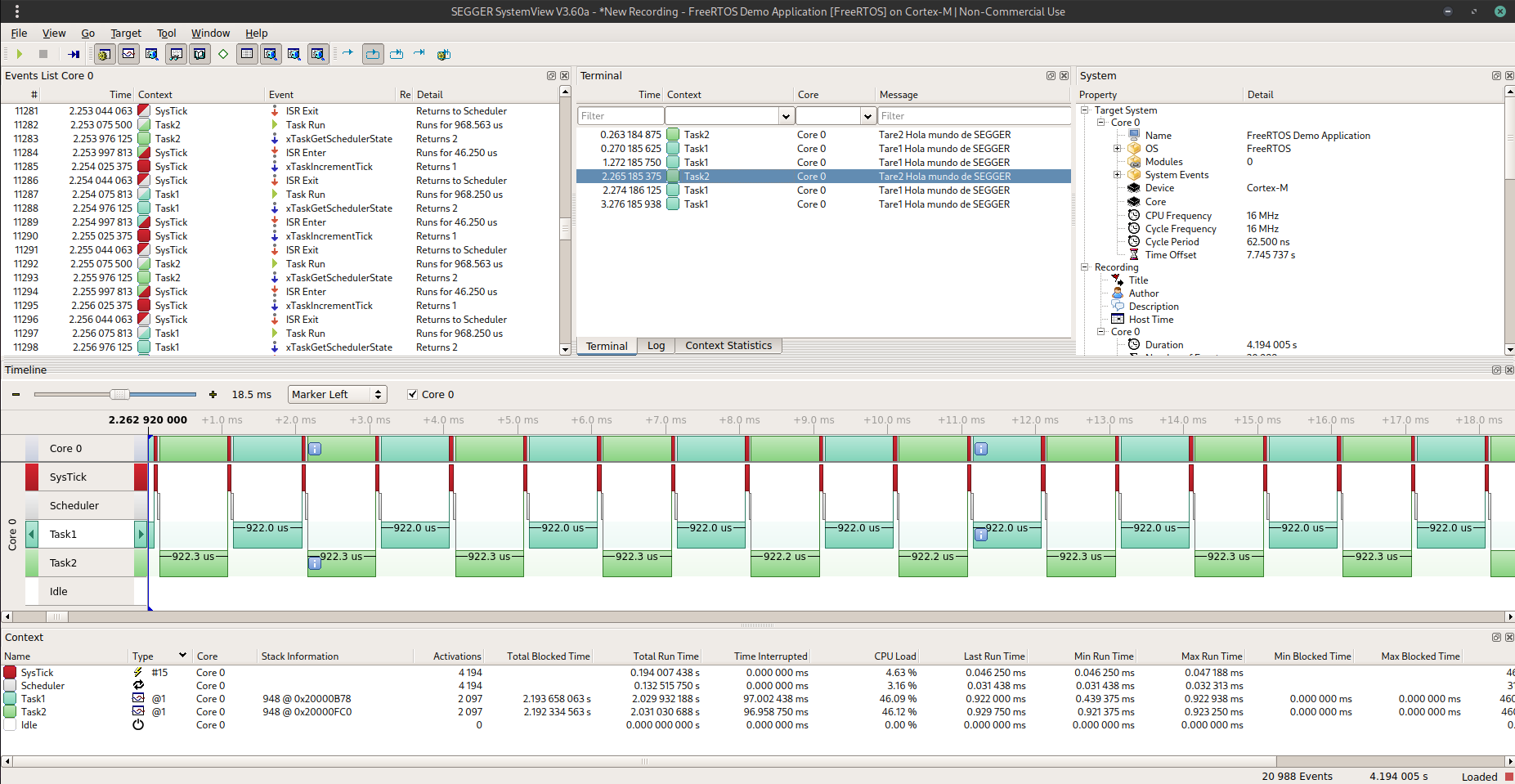This screenshot has height=784, width=1515.
Task: Click the green diamond toolbar icon
Action: click(x=223, y=54)
